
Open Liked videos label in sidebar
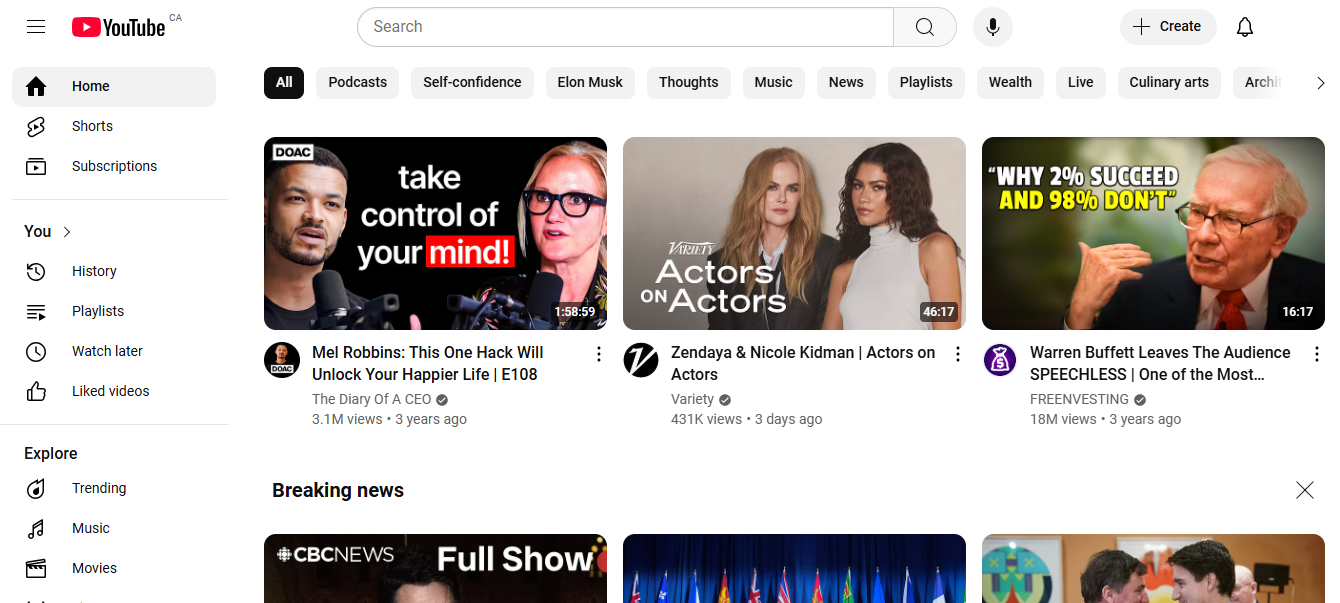[x=110, y=392]
